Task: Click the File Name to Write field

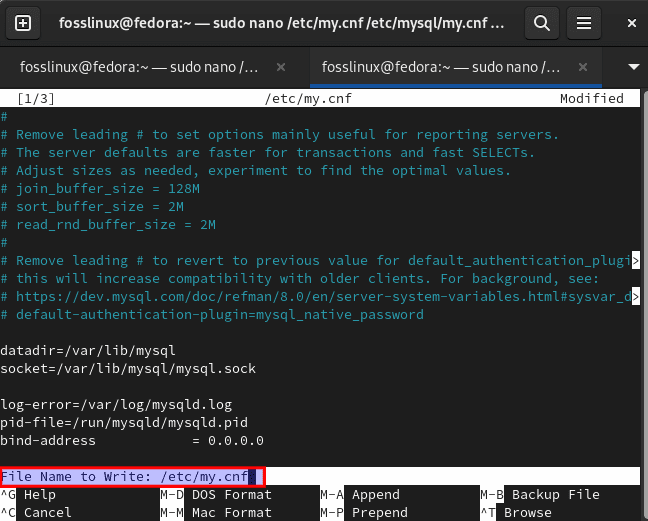Action: [x=320, y=476]
